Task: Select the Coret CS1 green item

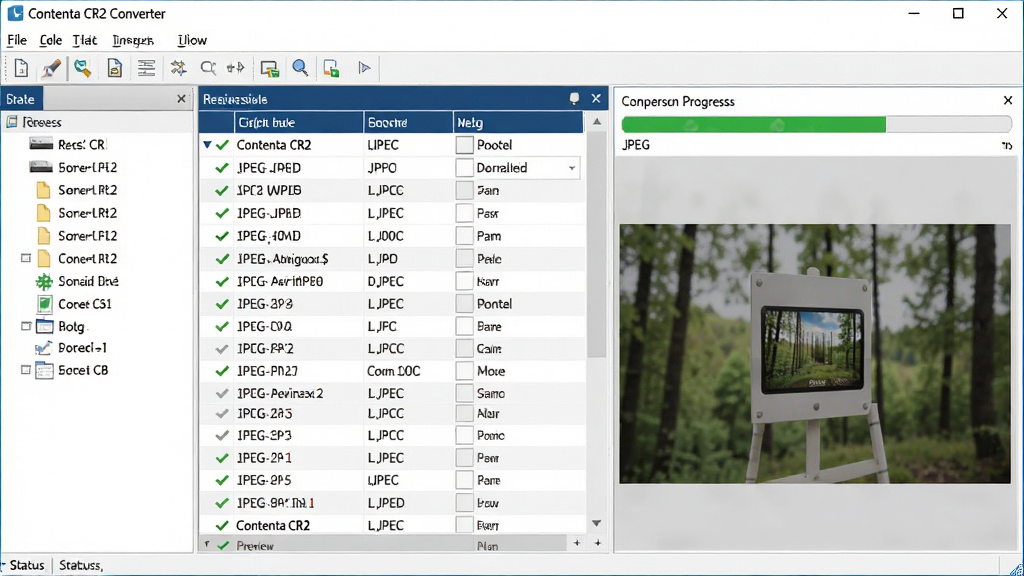Action: click(x=74, y=304)
